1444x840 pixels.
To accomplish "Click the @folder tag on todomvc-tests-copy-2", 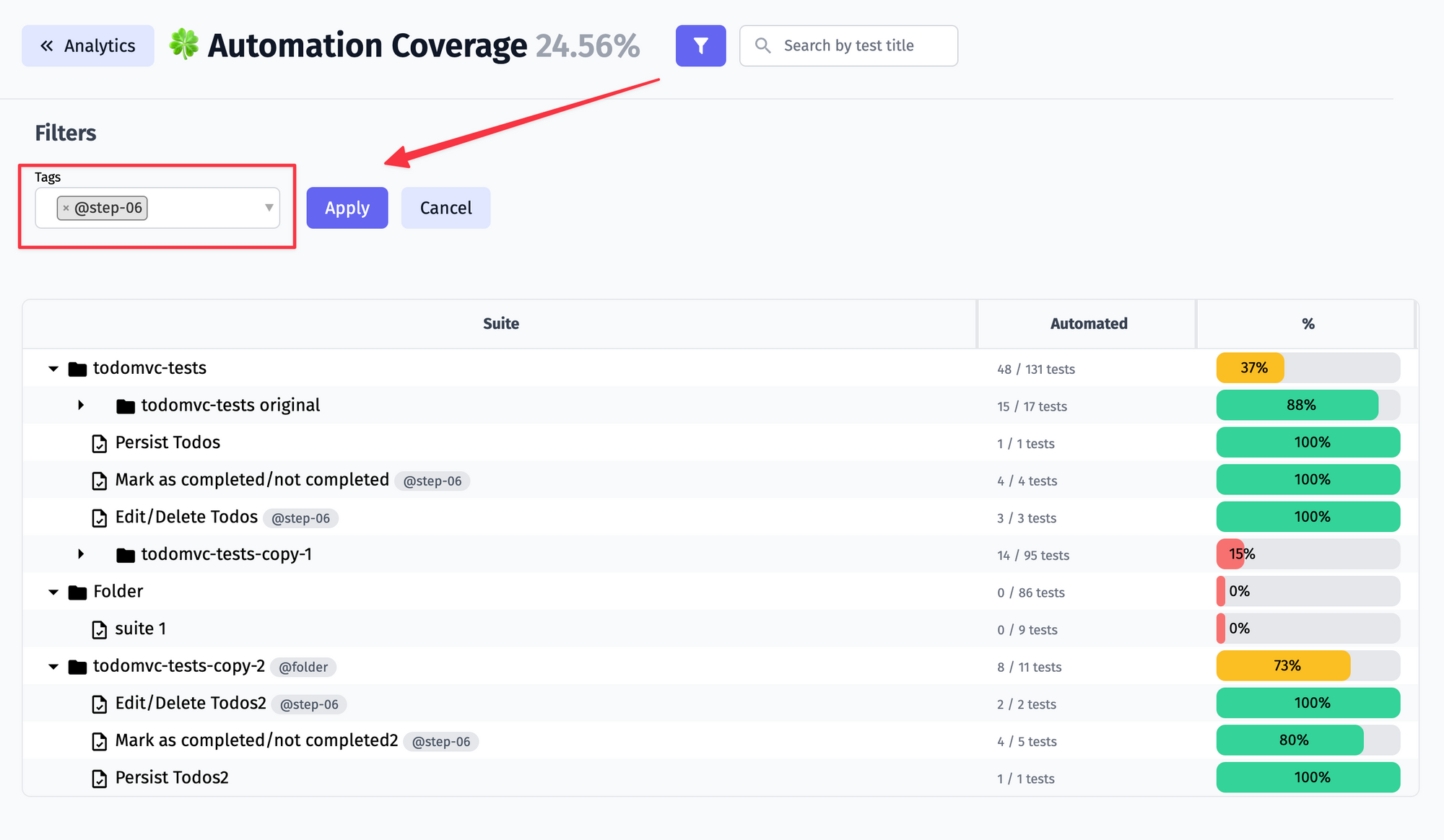I will pos(303,667).
